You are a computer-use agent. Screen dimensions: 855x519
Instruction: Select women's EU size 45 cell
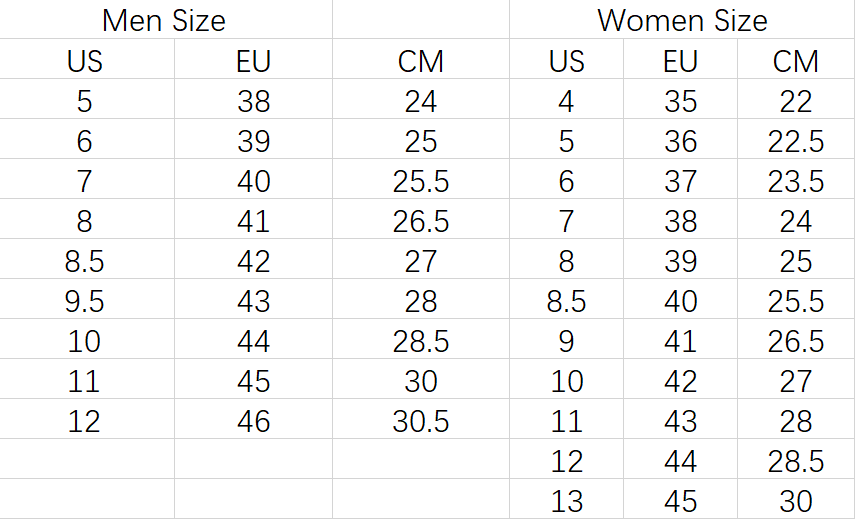(x=680, y=501)
